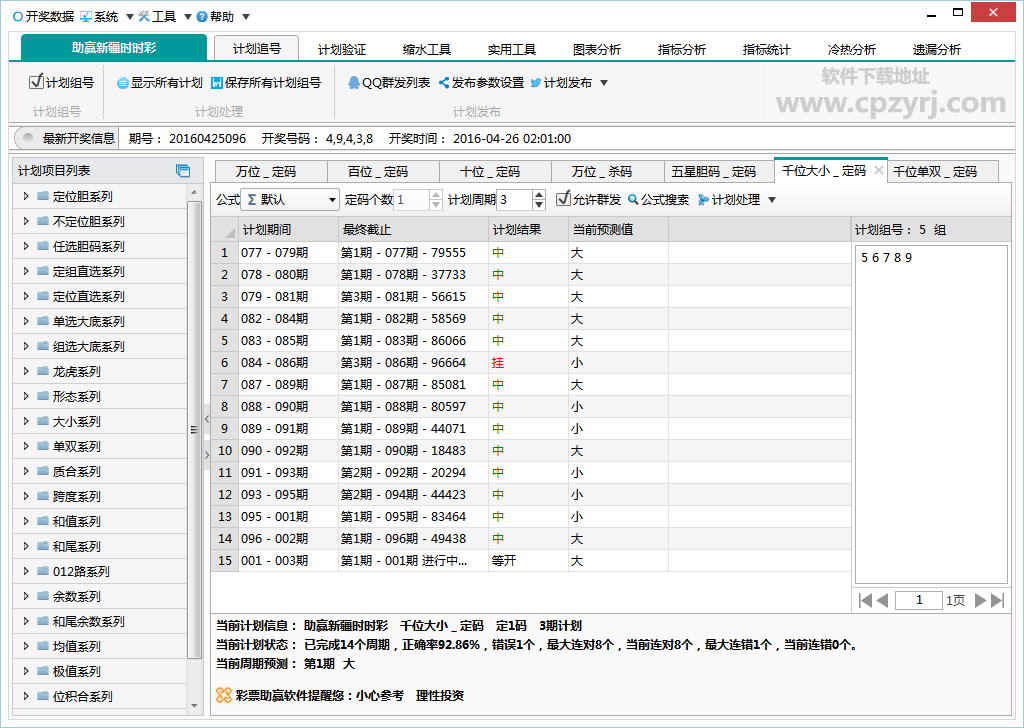Click the 保存所有计划组号 save icon
Image resolution: width=1024 pixels, height=728 pixels.
[x=217, y=83]
